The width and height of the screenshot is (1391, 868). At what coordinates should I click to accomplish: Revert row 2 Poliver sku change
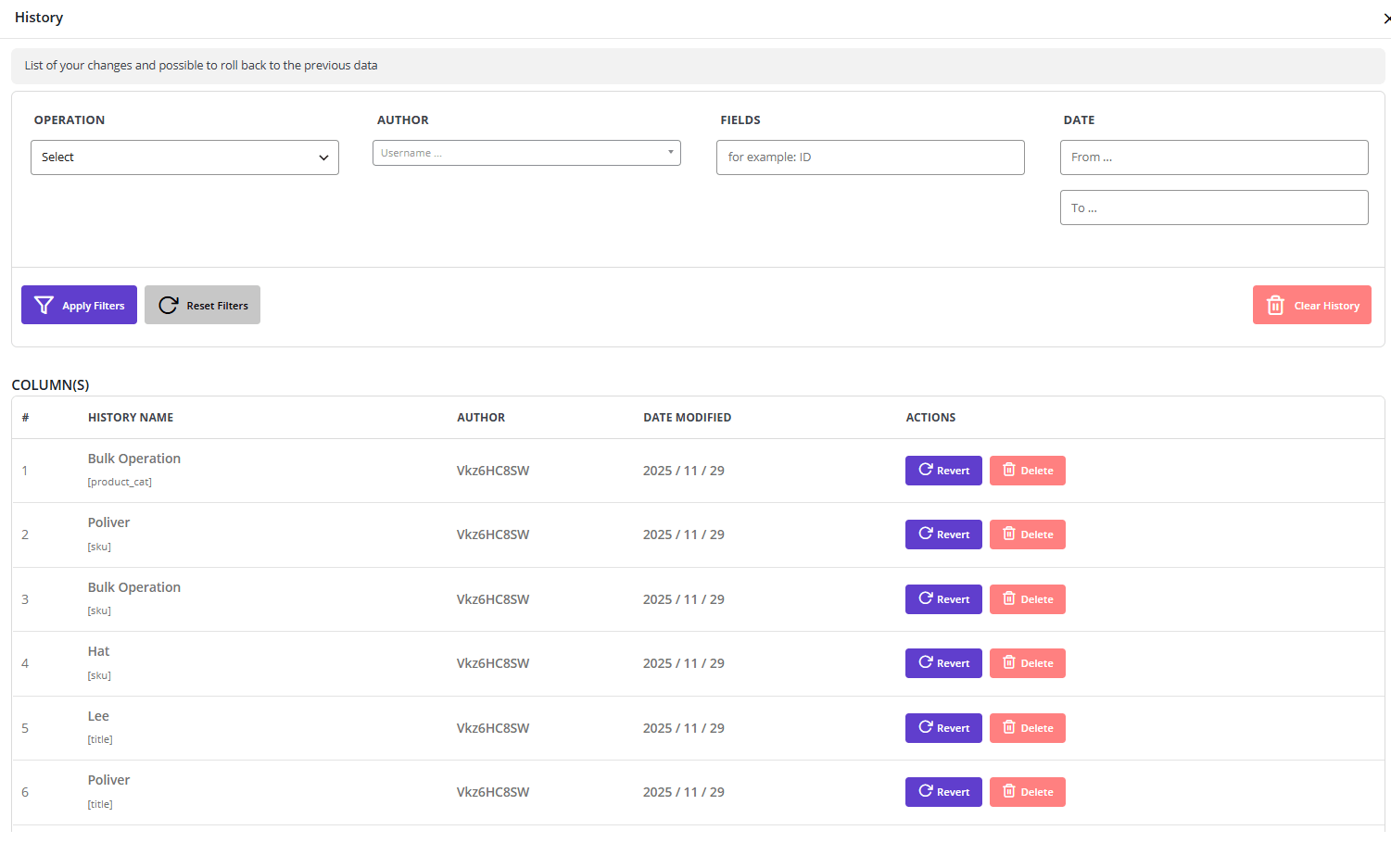pos(943,535)
